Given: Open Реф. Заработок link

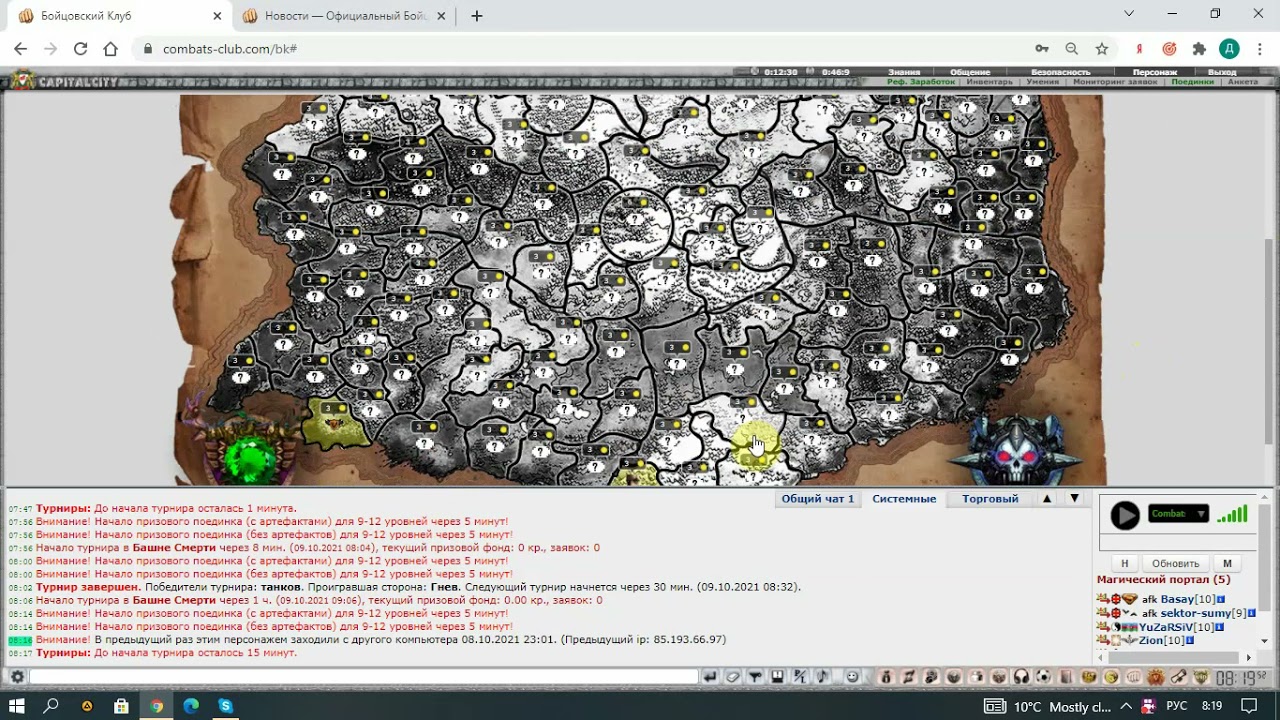Looking at the screenshot, I should (921, 82).
